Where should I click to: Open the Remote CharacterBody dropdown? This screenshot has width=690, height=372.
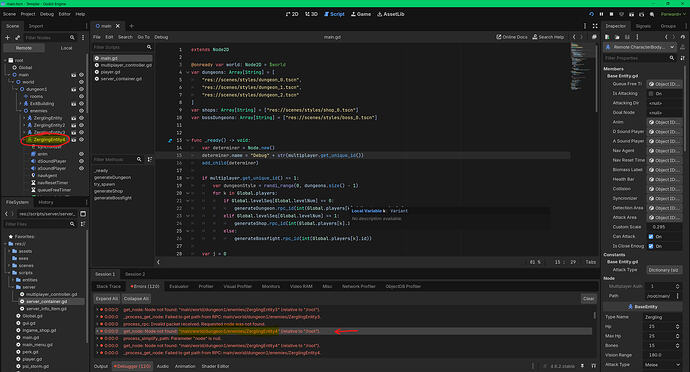[x=640, y=47]
